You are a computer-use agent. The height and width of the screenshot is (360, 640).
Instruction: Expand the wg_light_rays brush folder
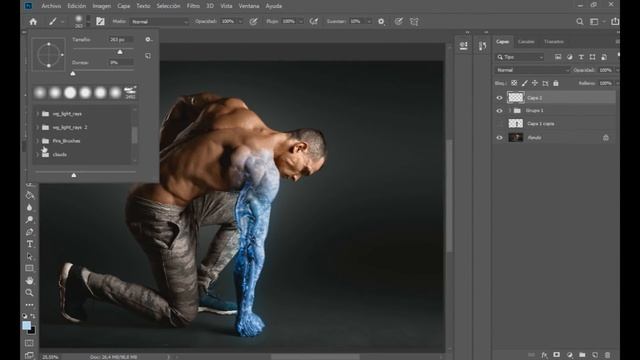[38, 114]
